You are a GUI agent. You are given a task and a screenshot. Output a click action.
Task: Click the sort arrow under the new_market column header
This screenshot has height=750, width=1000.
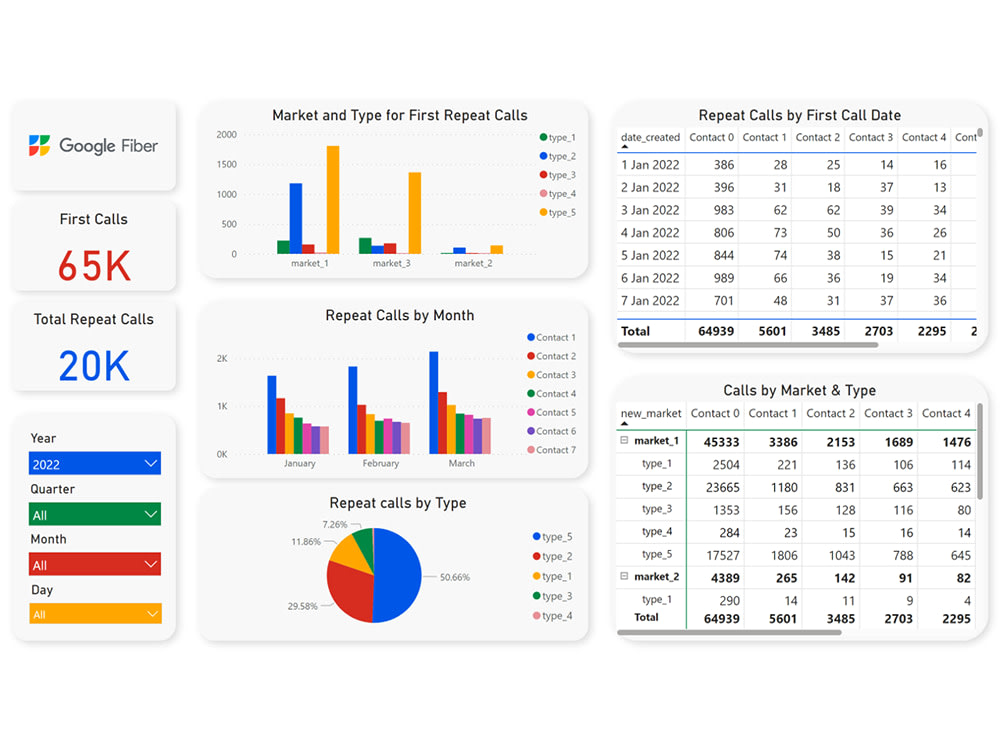click(x=623, y=423)
